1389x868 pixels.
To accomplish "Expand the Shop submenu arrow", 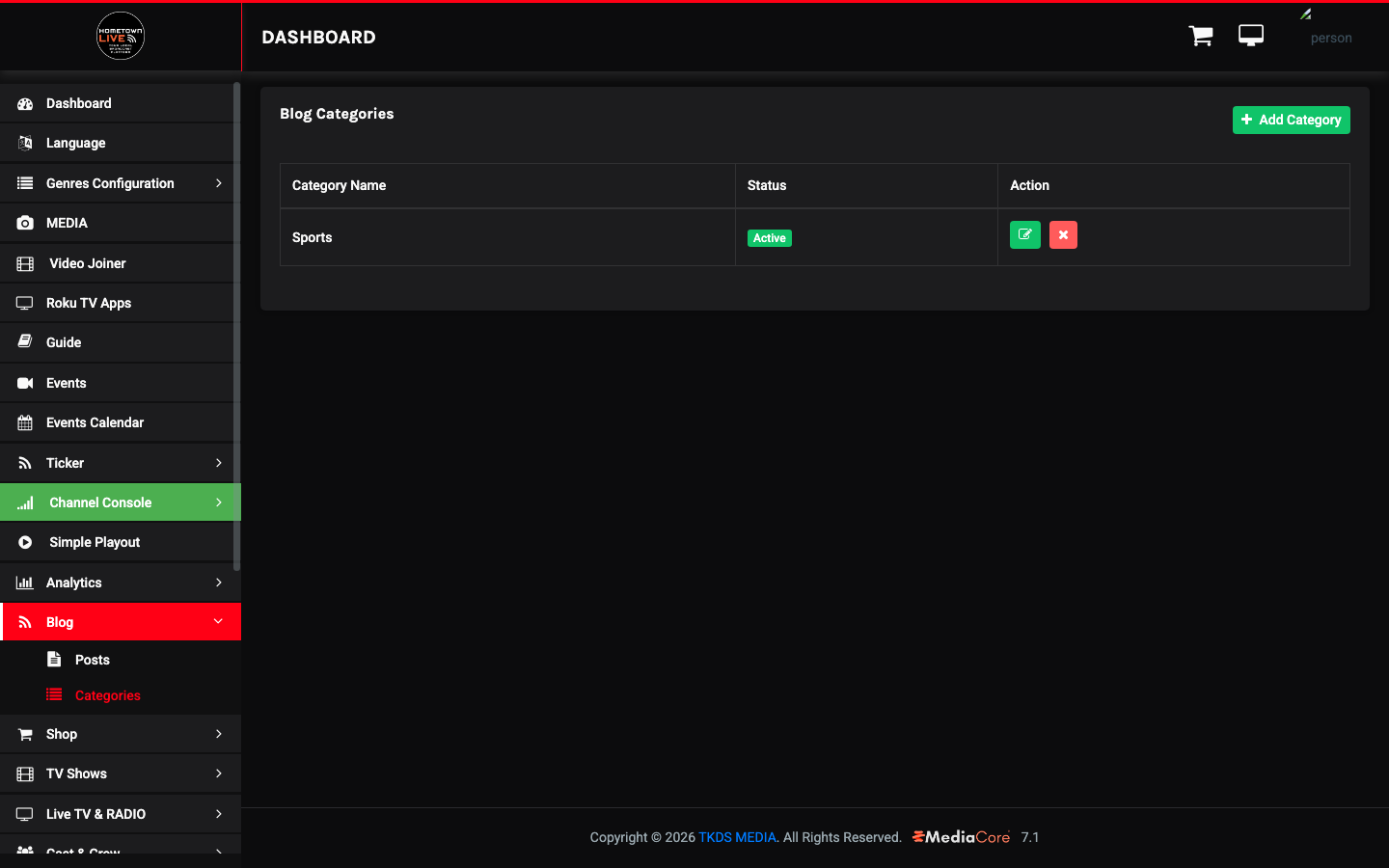I will 219,734.
